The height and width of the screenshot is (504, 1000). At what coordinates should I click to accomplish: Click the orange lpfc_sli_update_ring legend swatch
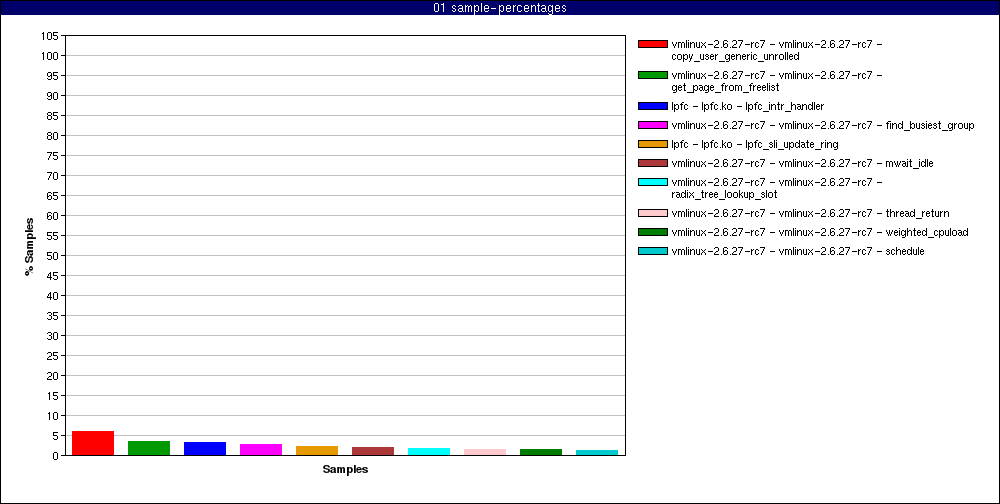(652, 144)
